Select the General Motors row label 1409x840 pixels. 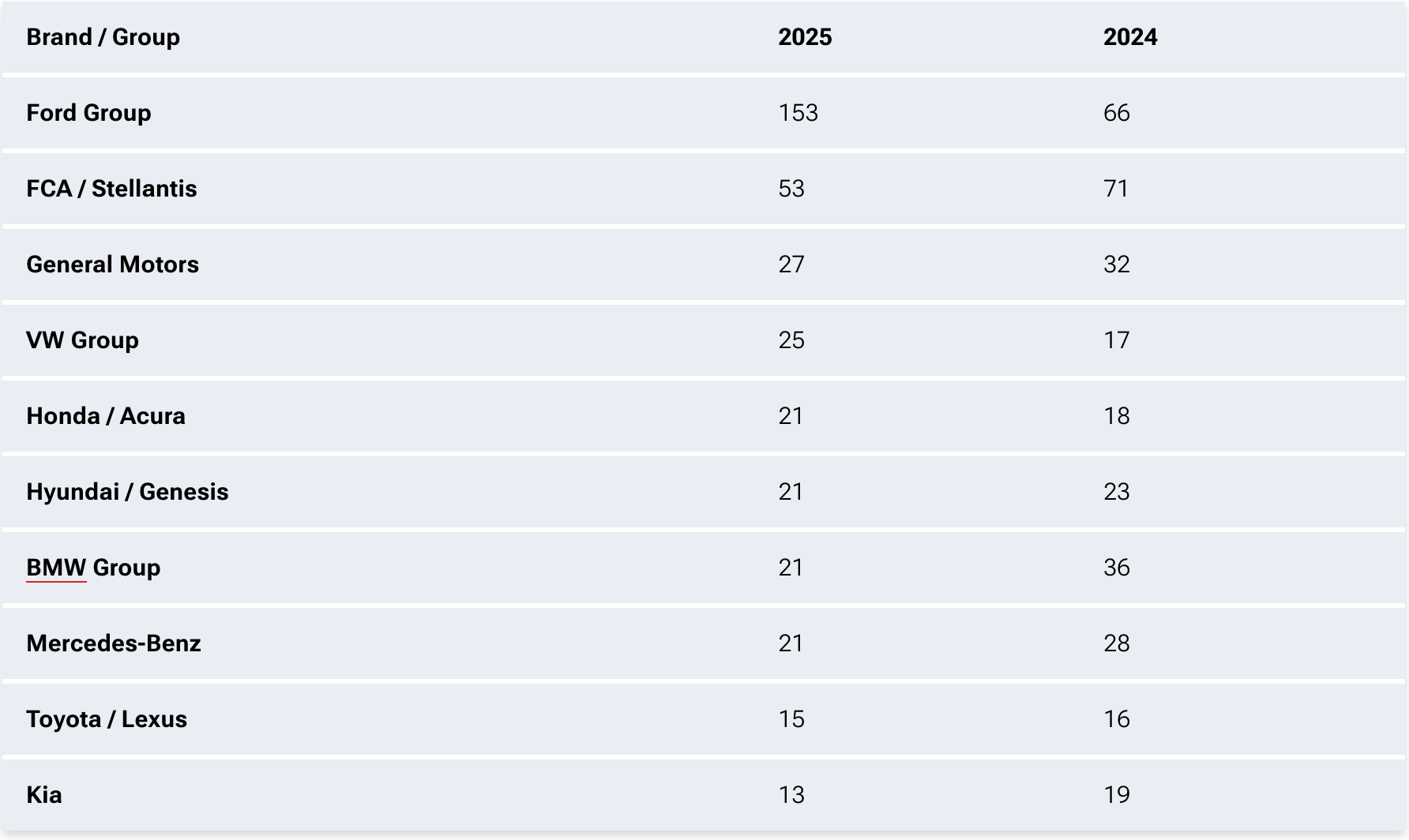coord(112,264)
